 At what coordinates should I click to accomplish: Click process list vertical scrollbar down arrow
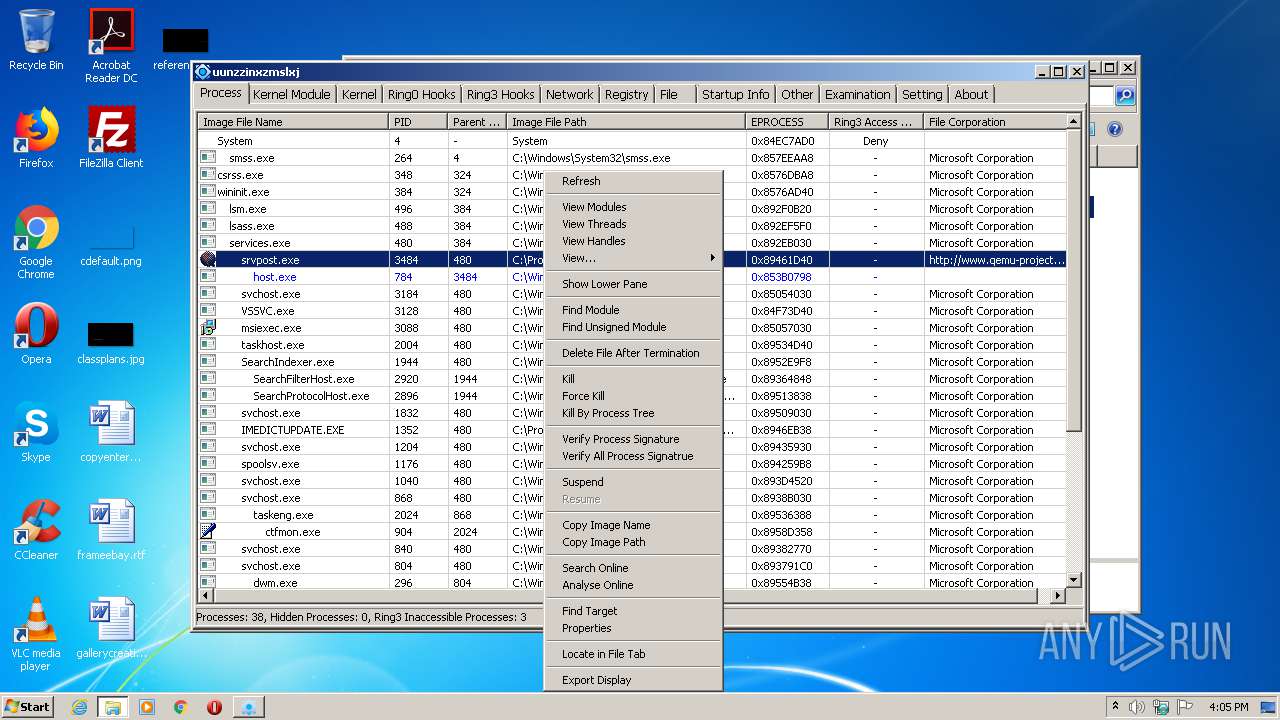pos(1073,580)
